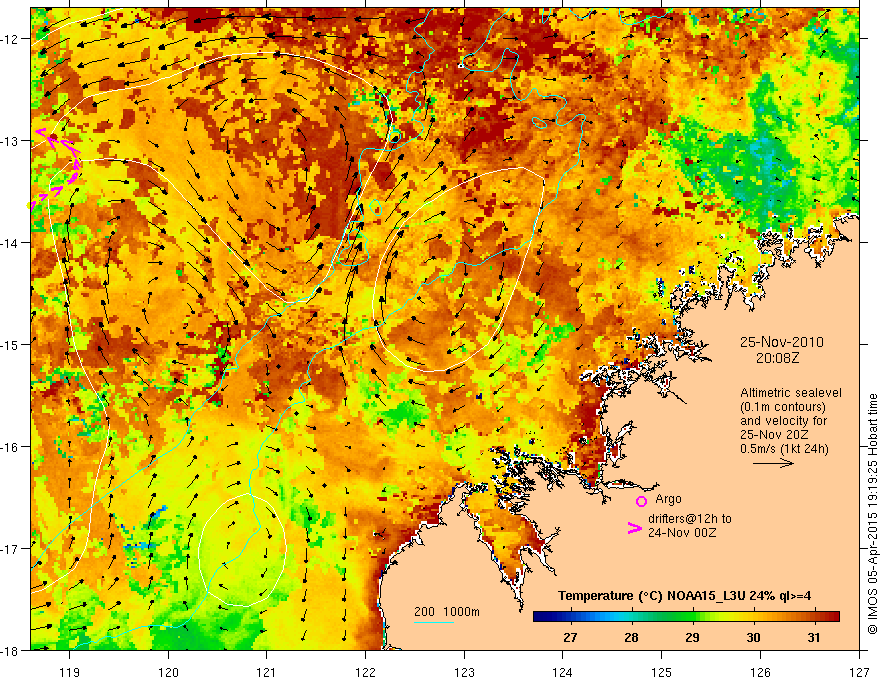Click latitude axis label -14
The height and width of the screenshot is (680, 880).
click(11, 242)
